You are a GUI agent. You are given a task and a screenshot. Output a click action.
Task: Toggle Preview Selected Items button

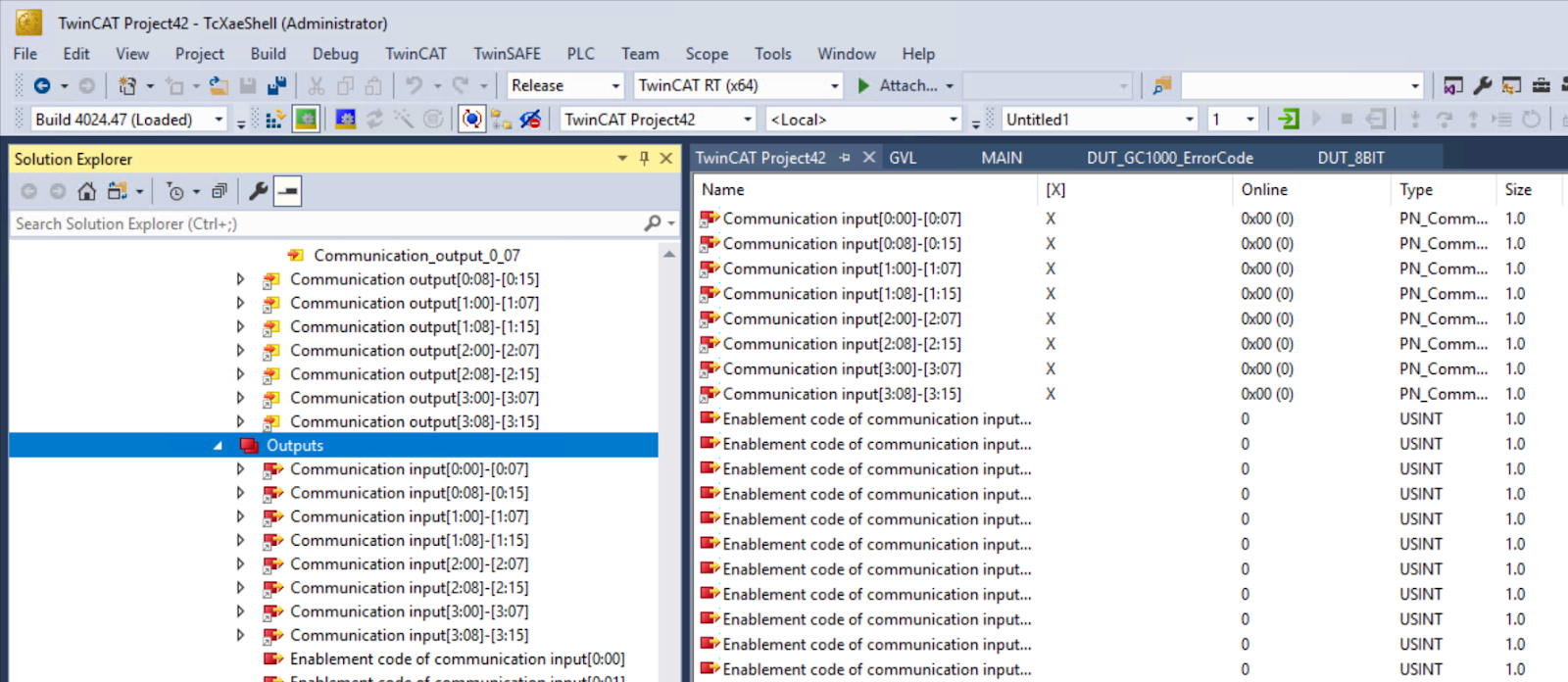click(x=287, y=191)
